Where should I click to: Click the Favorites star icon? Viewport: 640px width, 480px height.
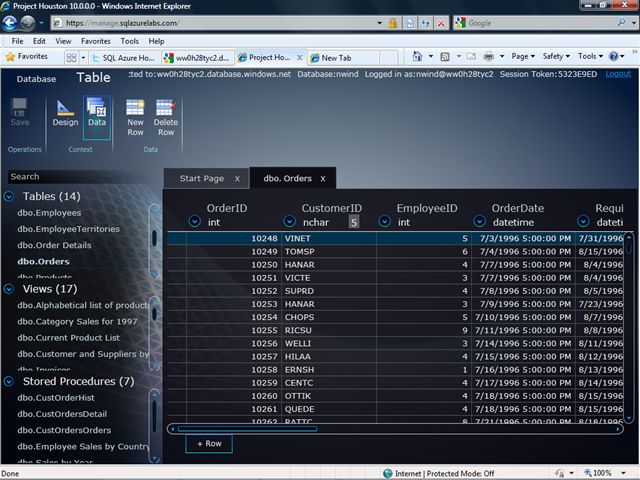(x=10, y=57)
